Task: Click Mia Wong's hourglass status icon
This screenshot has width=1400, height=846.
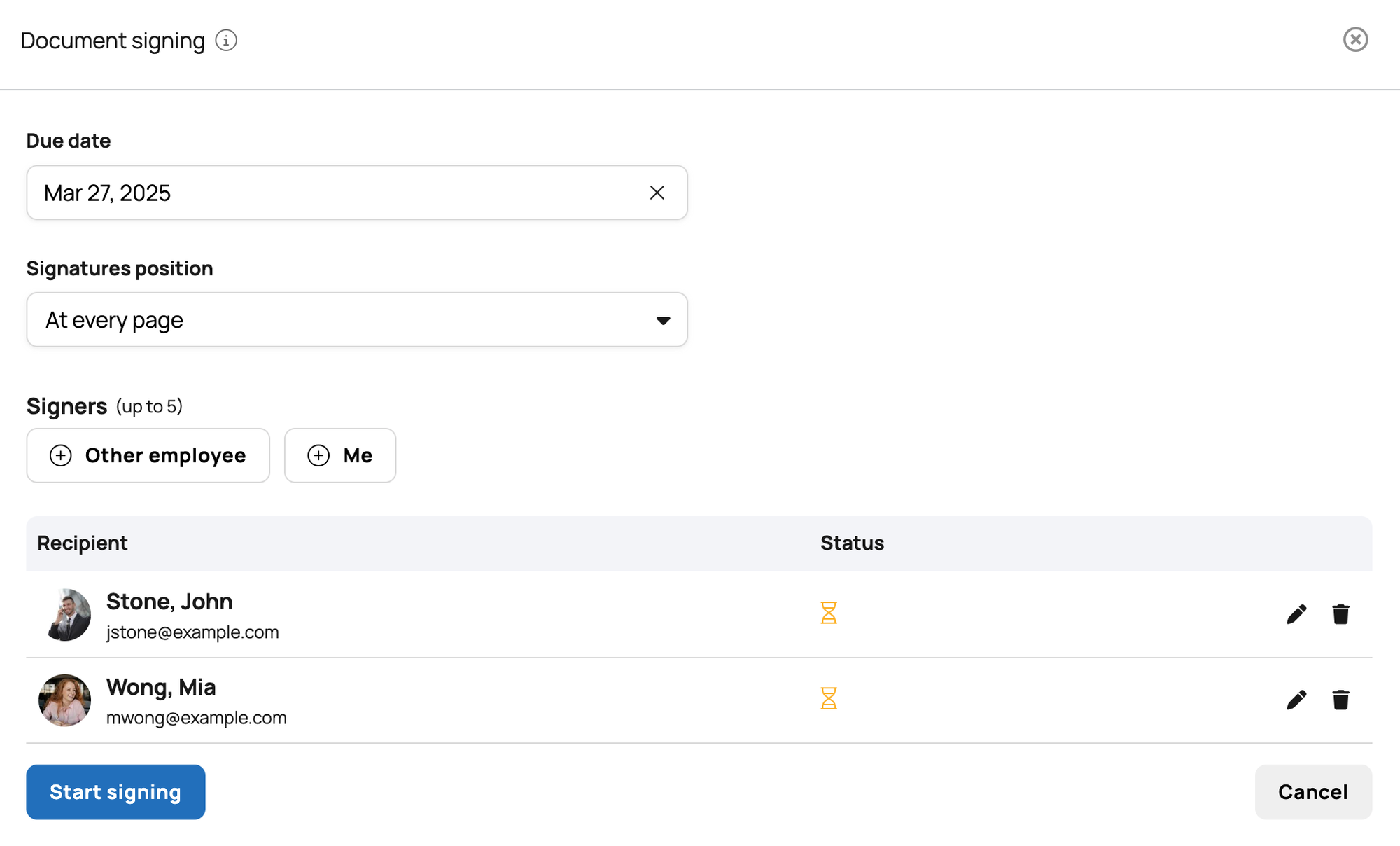Action: click(829, 698)
